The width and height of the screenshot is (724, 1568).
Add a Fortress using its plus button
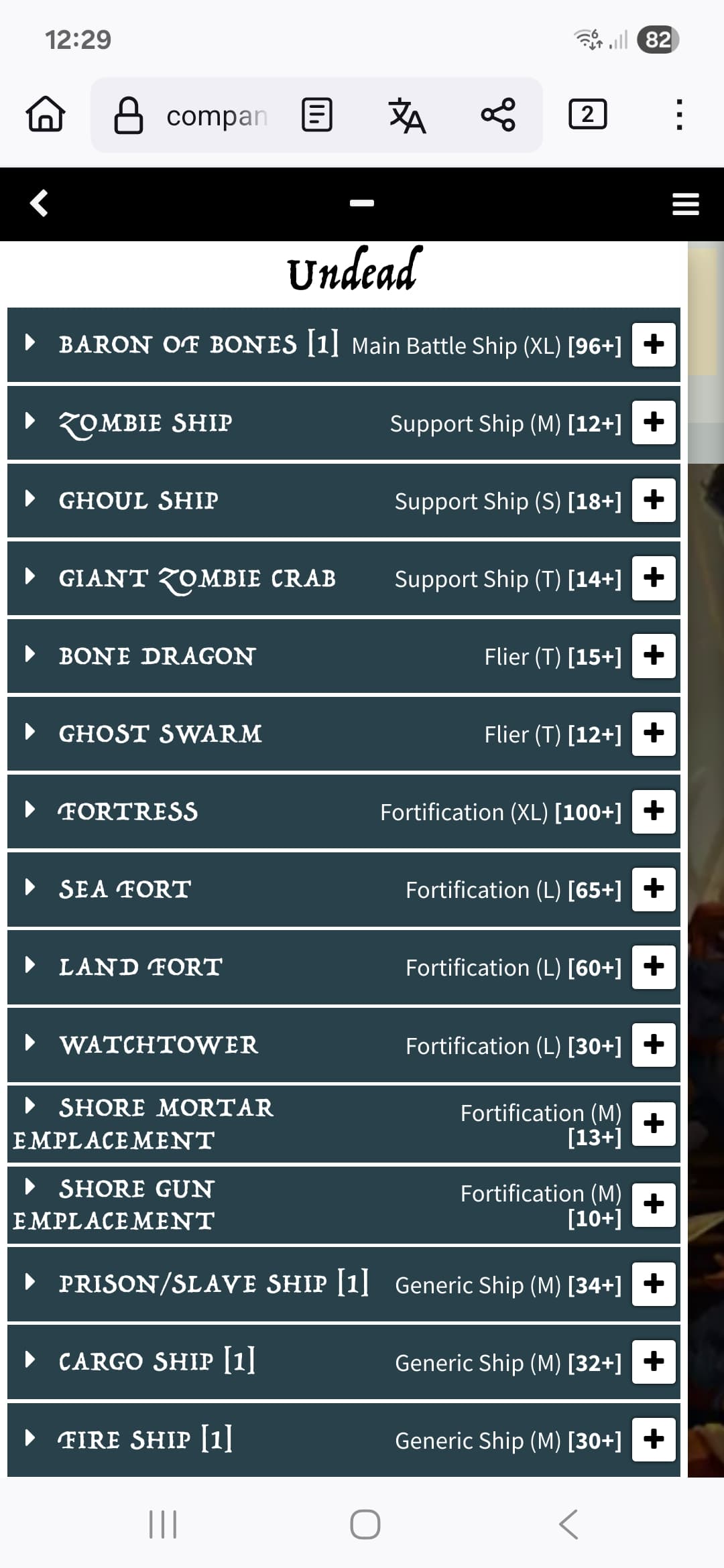654,811
